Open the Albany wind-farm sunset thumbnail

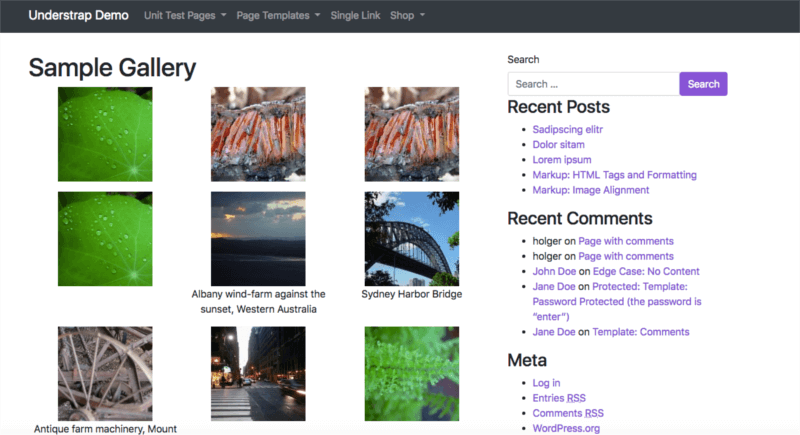[258, 239]
